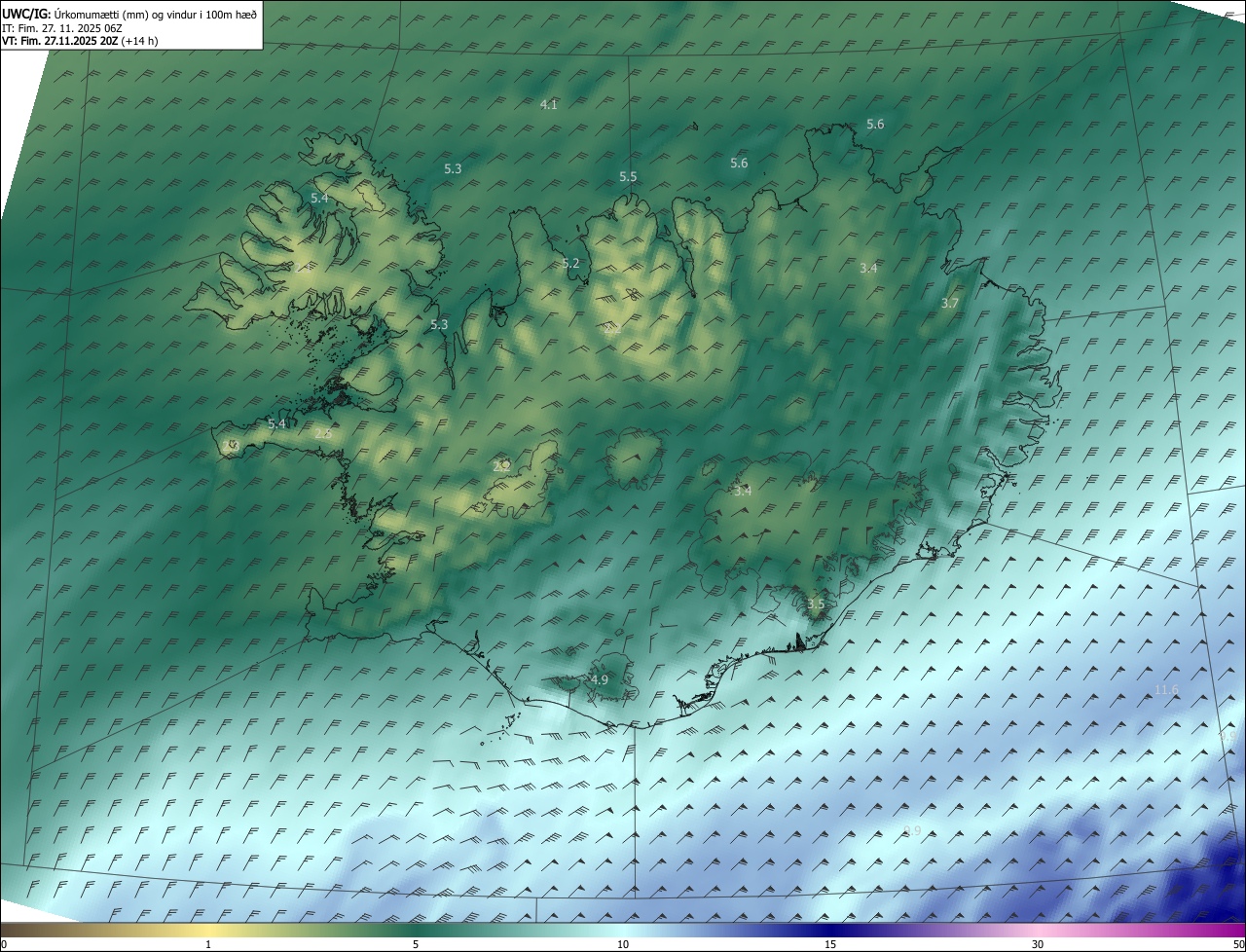Click the 15 tick on the color legend

[x=830, y=944]
